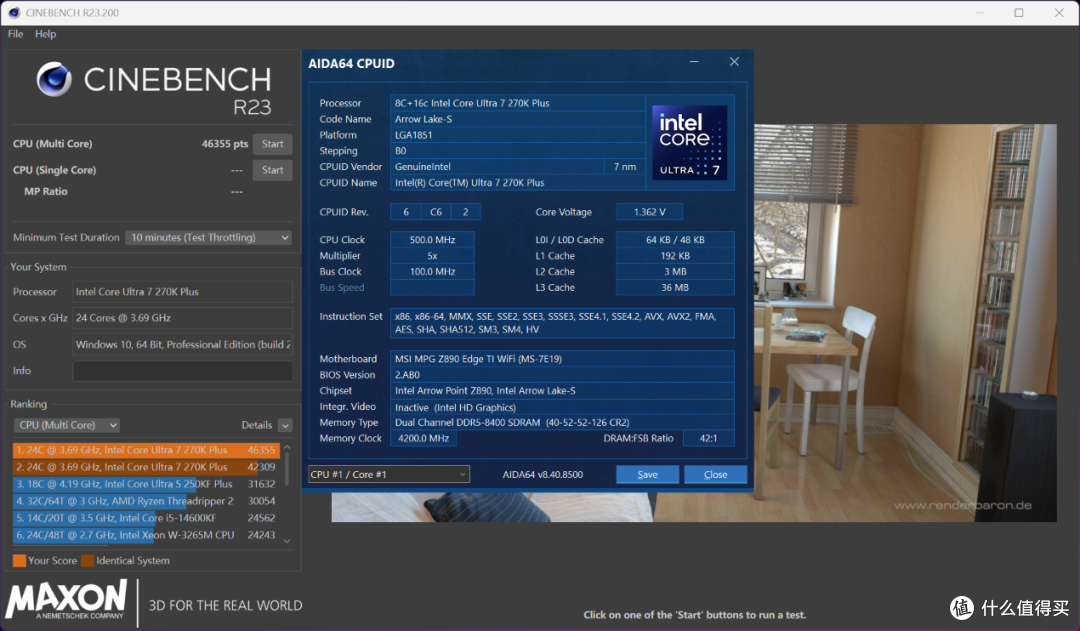Click the DRAM:FSB Ratio value 42:1
The image size is (1080, 631).
(708, 438)
